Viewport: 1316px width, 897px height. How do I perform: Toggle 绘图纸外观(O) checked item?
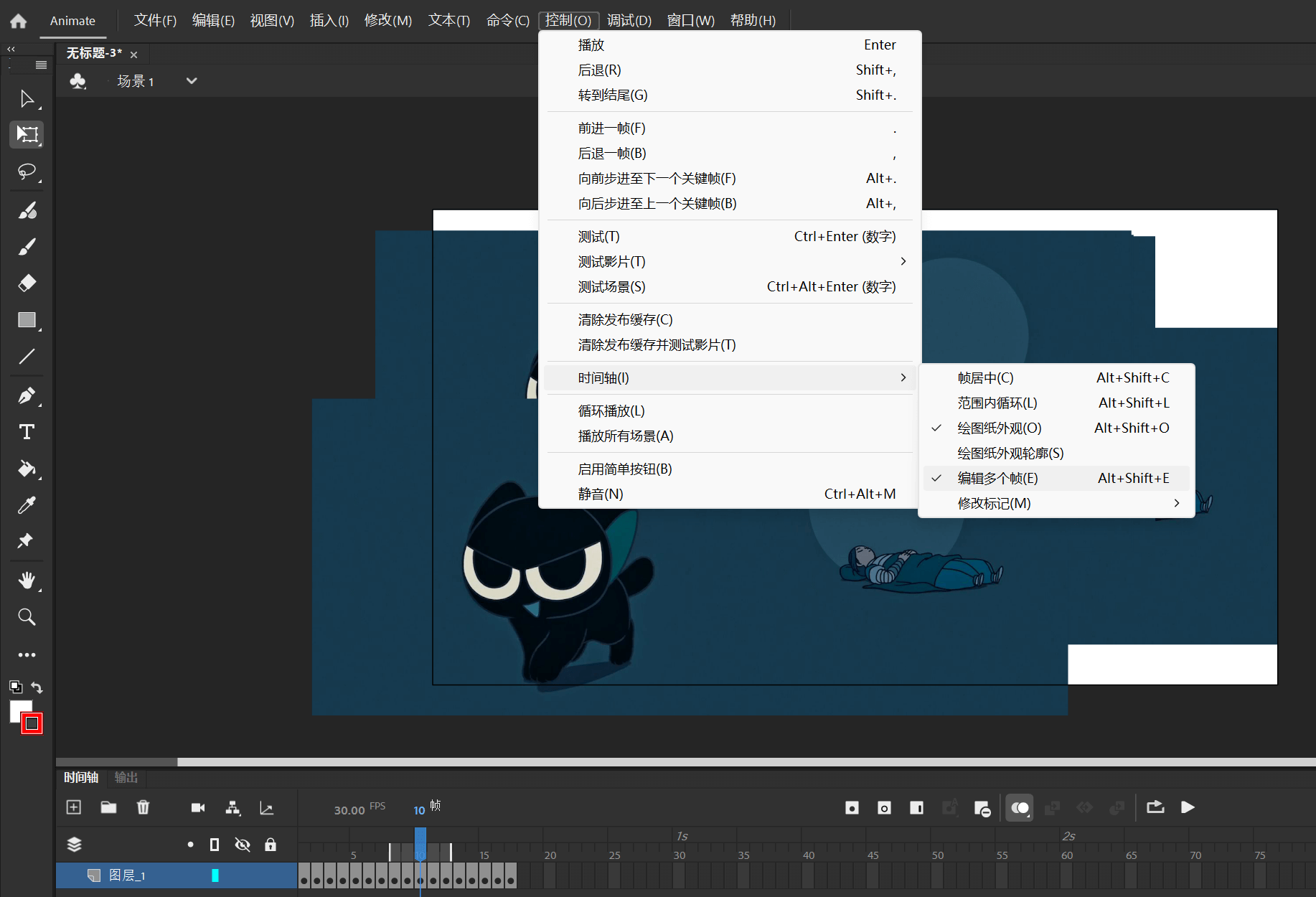1055,428
